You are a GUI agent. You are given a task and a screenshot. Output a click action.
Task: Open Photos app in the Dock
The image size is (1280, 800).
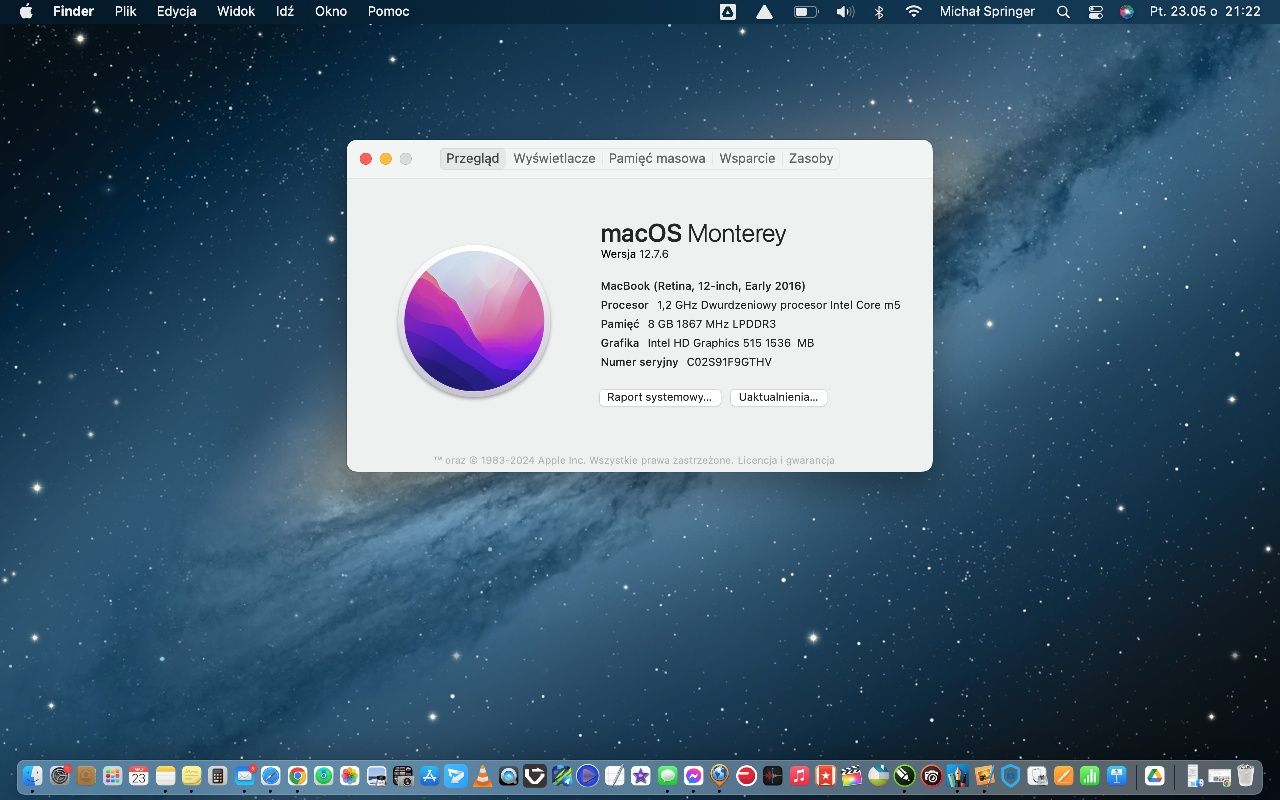click(349, 775)
